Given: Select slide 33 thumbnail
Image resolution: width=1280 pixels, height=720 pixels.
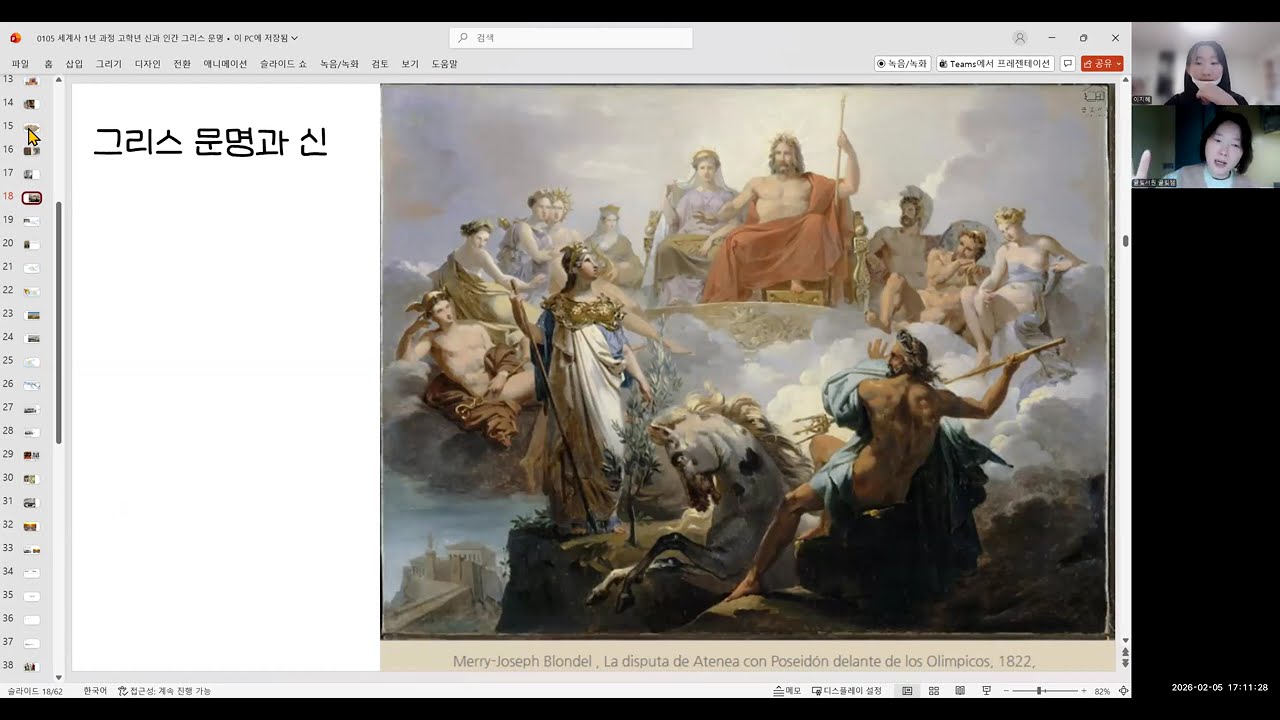Looking at the screenshot, I should [x=31, y=549].
